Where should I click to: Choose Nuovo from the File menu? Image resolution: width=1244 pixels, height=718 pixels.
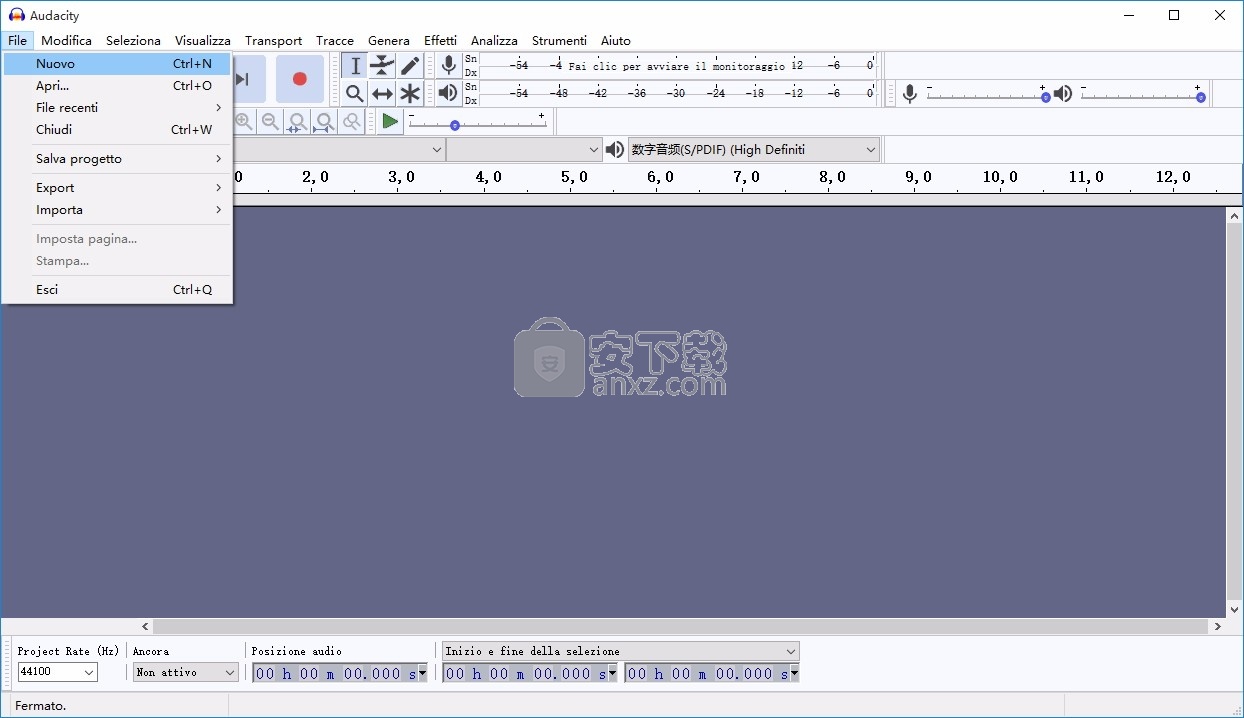pos(118,64)
